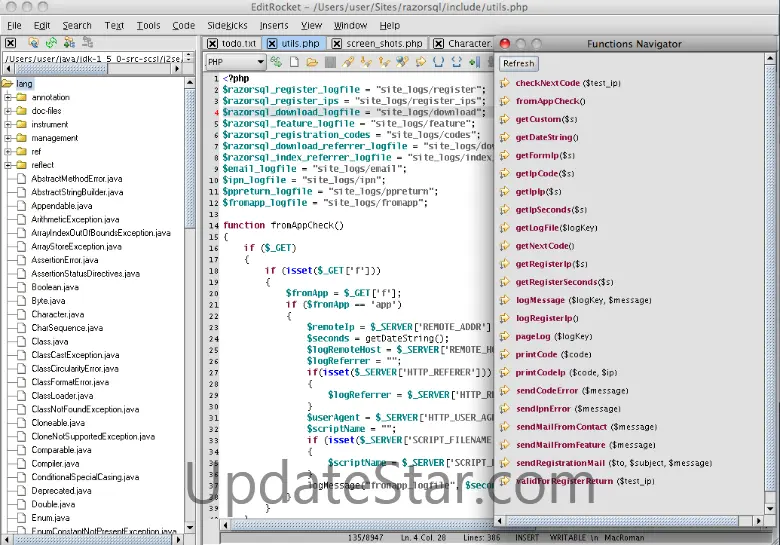
Task: Jump to getCustom($s) function
Action: 546,119
